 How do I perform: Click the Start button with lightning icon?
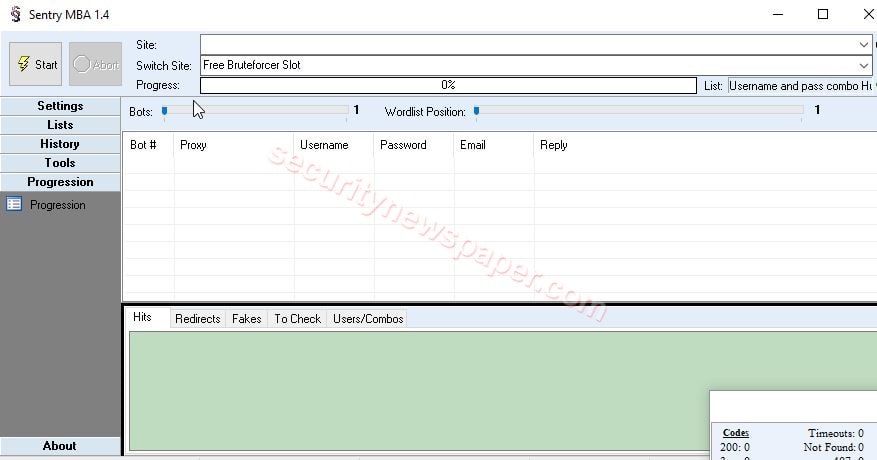click(x=36, y=64)
